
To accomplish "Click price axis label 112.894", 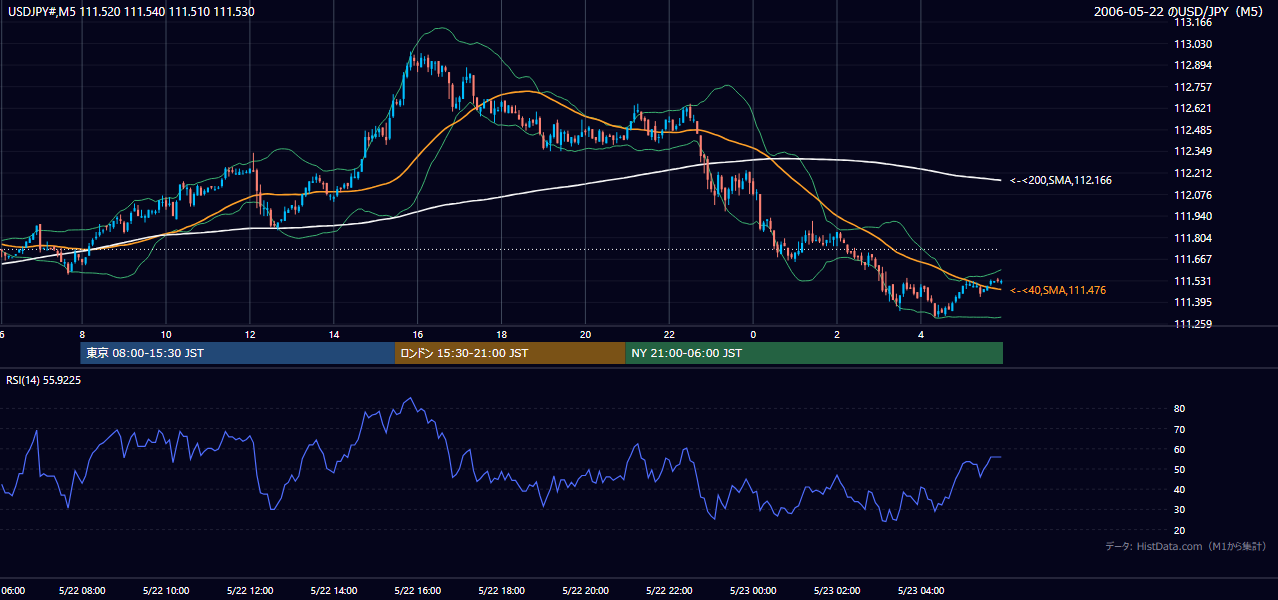I will pos(1192,65).
